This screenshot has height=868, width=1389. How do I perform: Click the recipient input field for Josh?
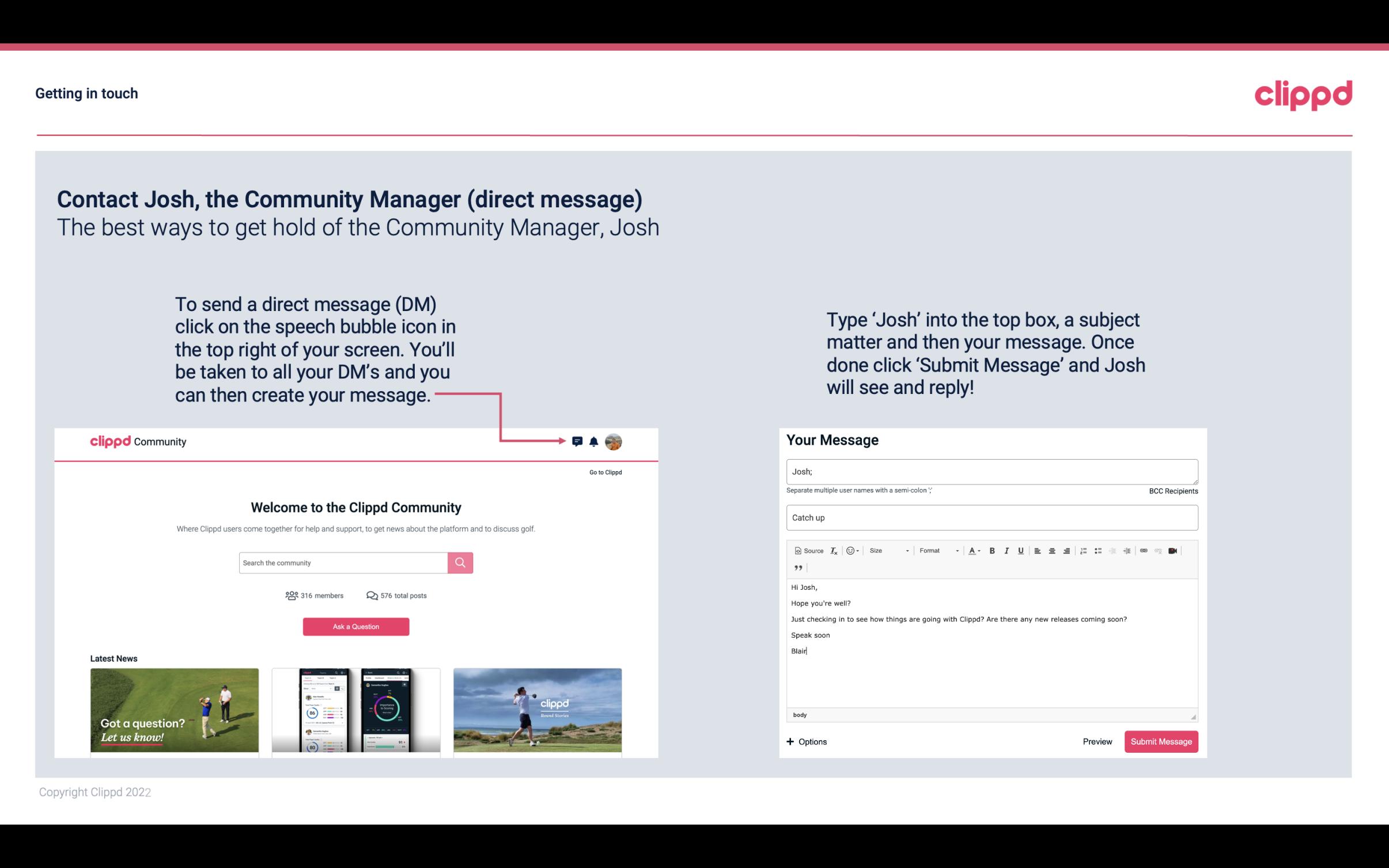992,471
